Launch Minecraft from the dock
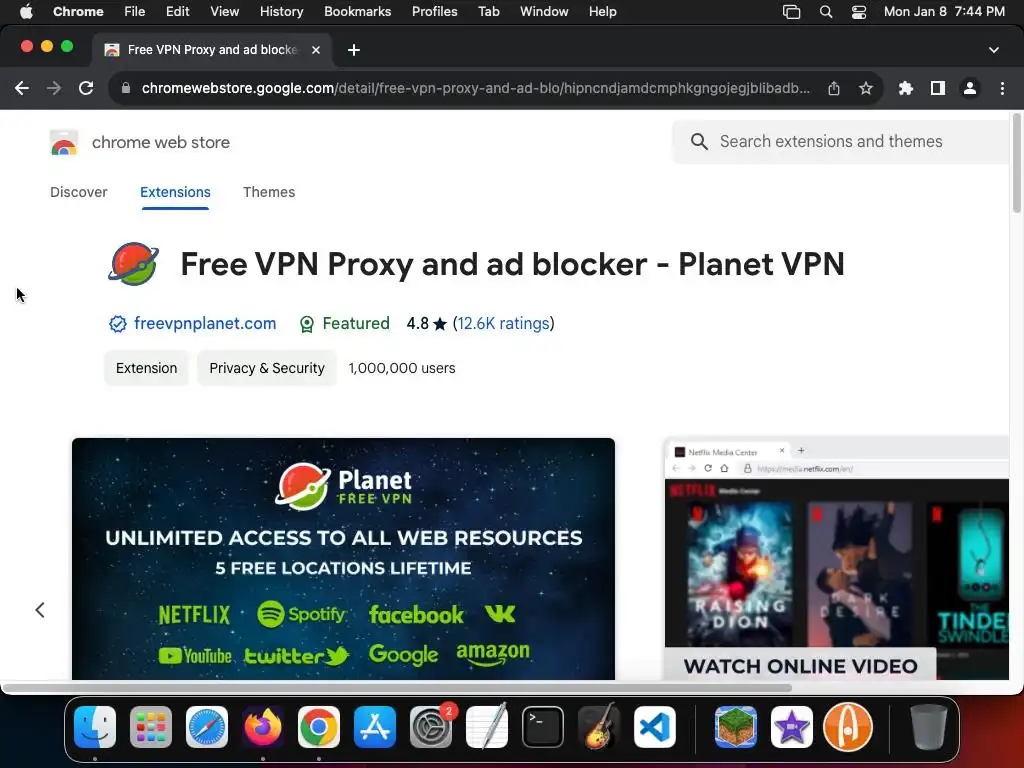 736,727
